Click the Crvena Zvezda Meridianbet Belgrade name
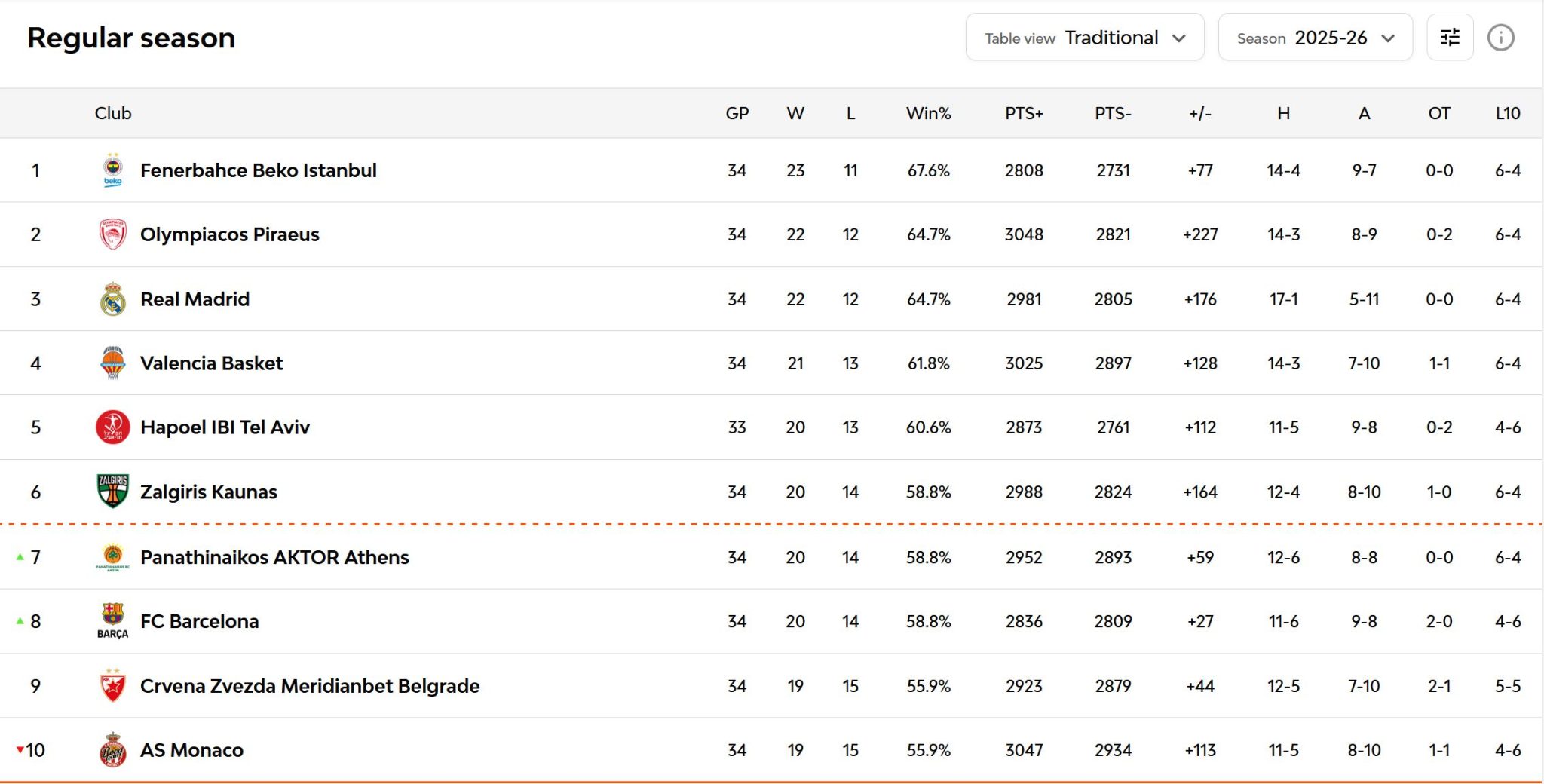Viewport: 1544px width, 784px height. pyautogui.click(x=310, y=686)
